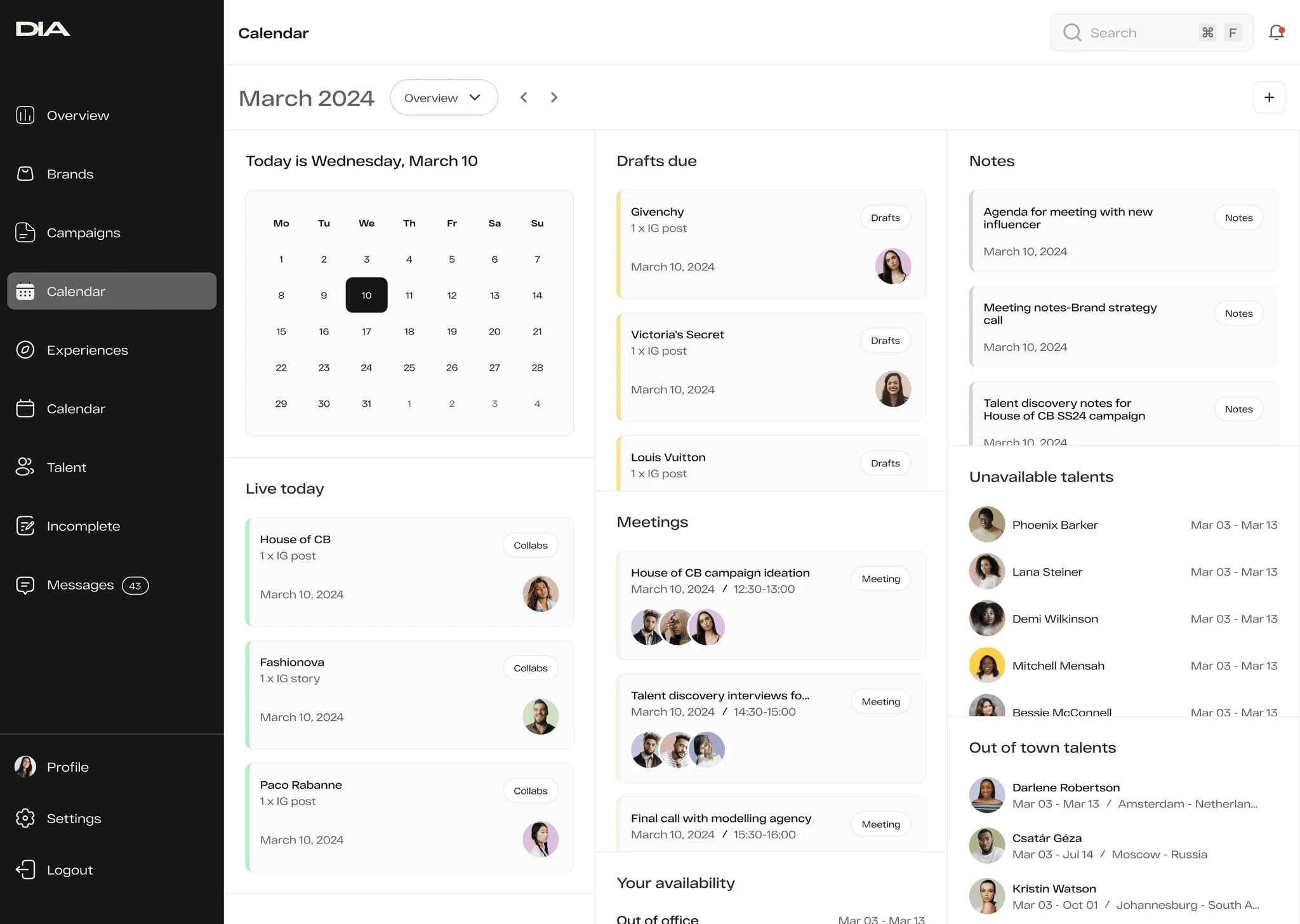Click Collabs tag on Fashionova card
Screen dimensions: 1300x924
click(x=530, y=668)
